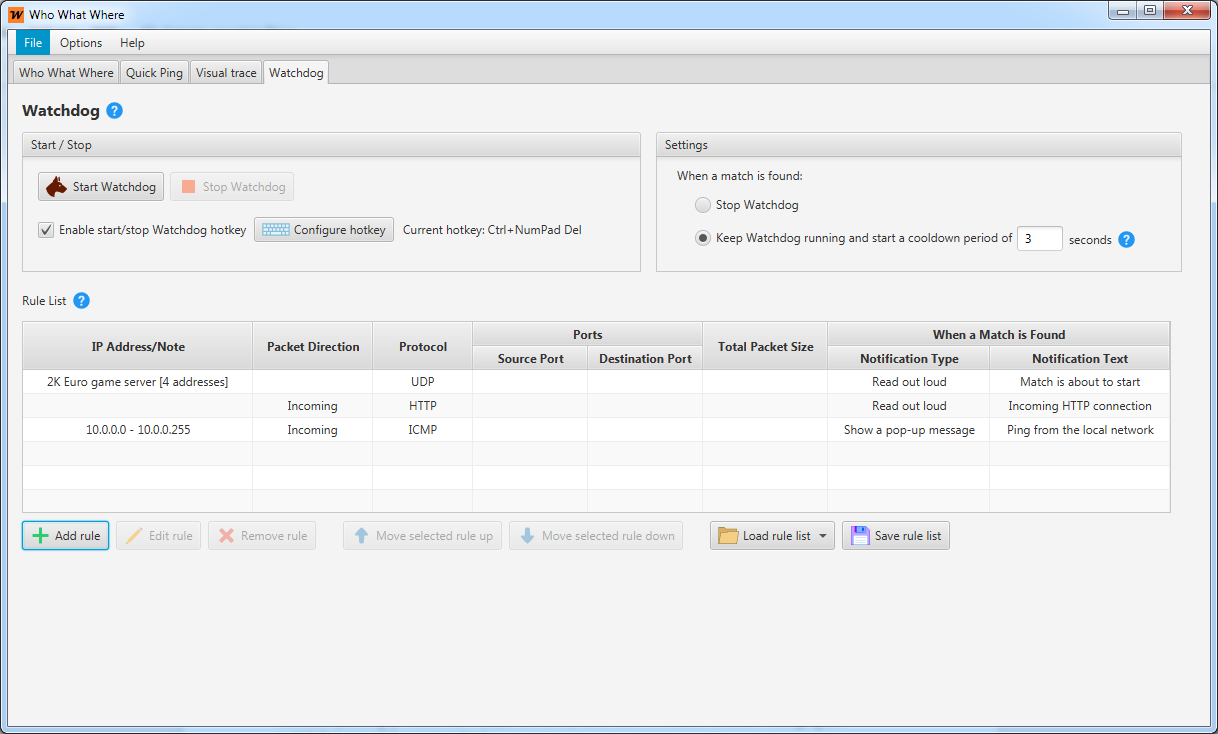Click When a Match is Found header

(999, 335)
